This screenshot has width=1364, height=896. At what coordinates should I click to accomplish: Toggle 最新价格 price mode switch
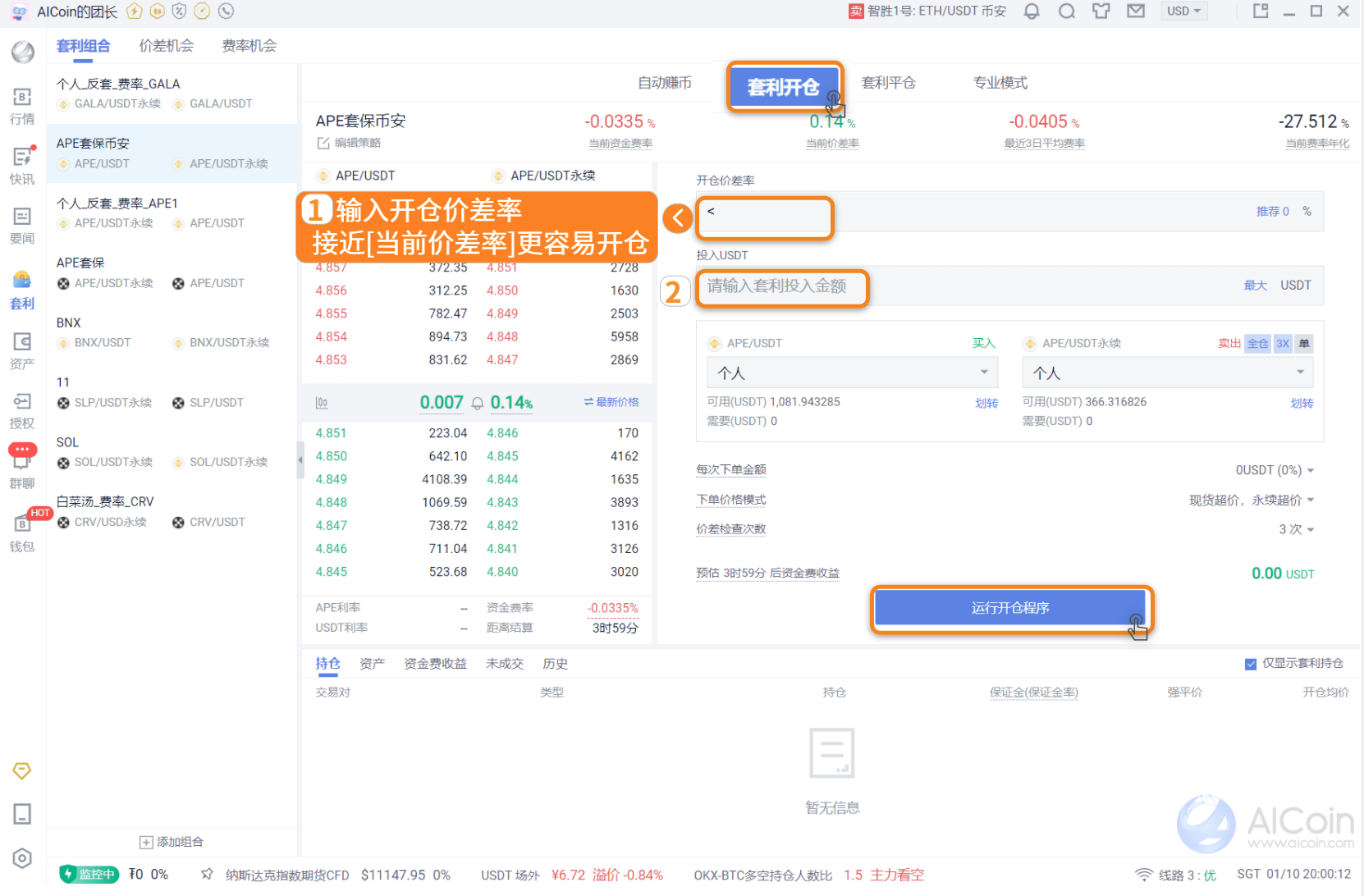(611, 402)
